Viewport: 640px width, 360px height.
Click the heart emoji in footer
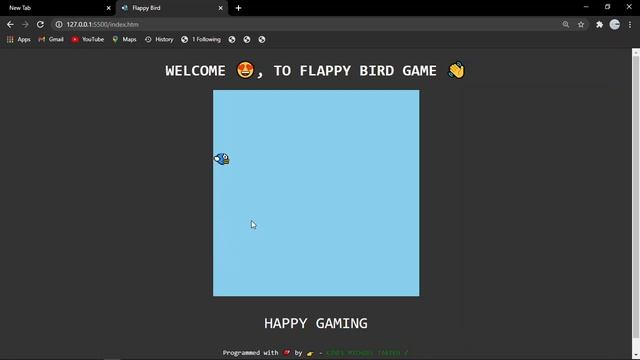pyautogui.click(x=287, y=352)
